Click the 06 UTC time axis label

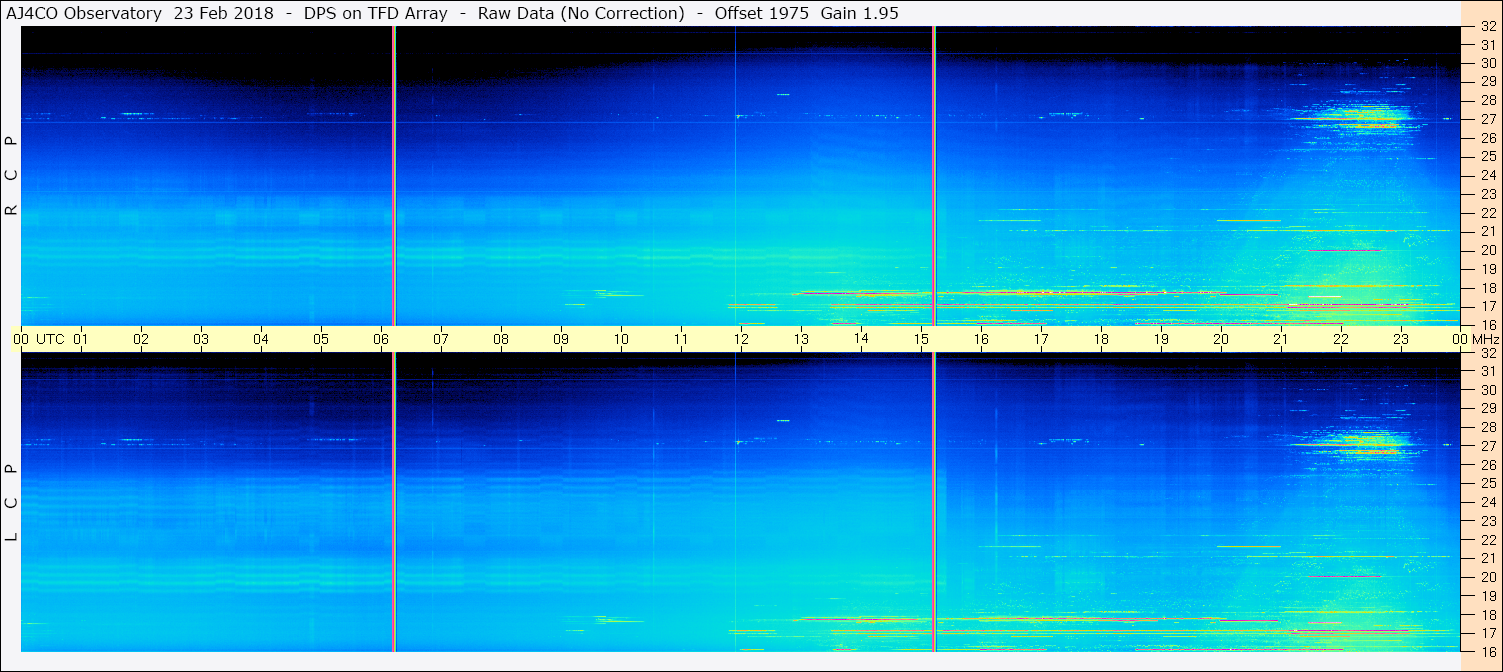(381, 339)
